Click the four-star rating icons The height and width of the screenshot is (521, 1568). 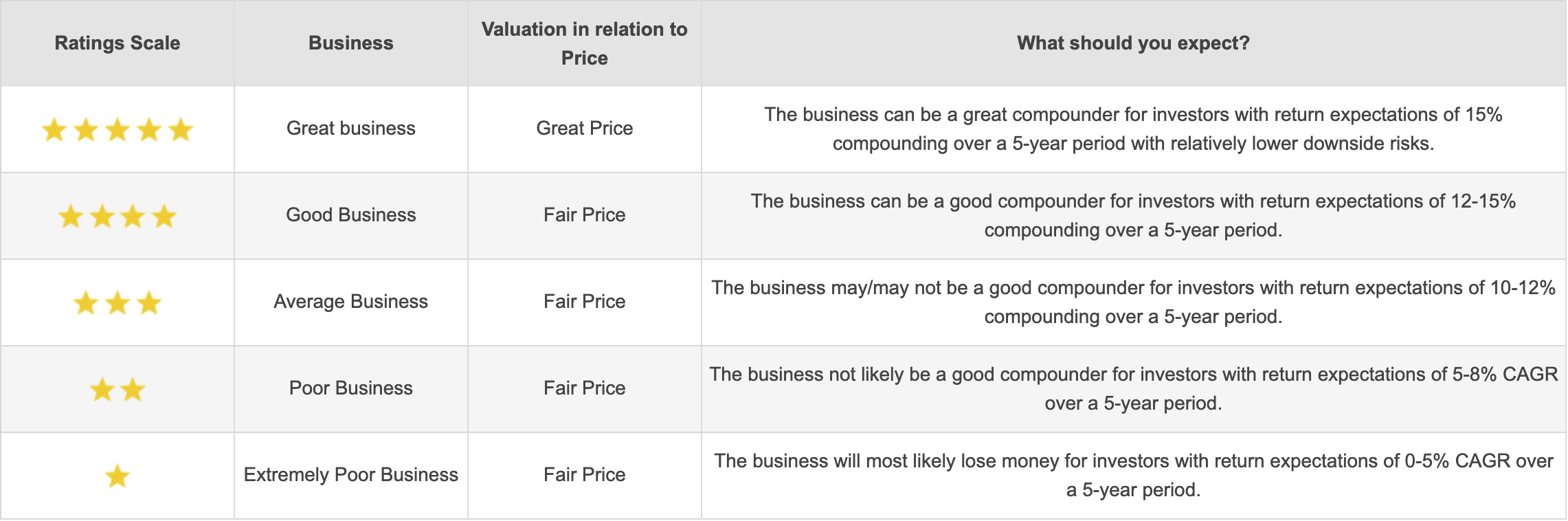pyautogui.click(x=117, y=217)
